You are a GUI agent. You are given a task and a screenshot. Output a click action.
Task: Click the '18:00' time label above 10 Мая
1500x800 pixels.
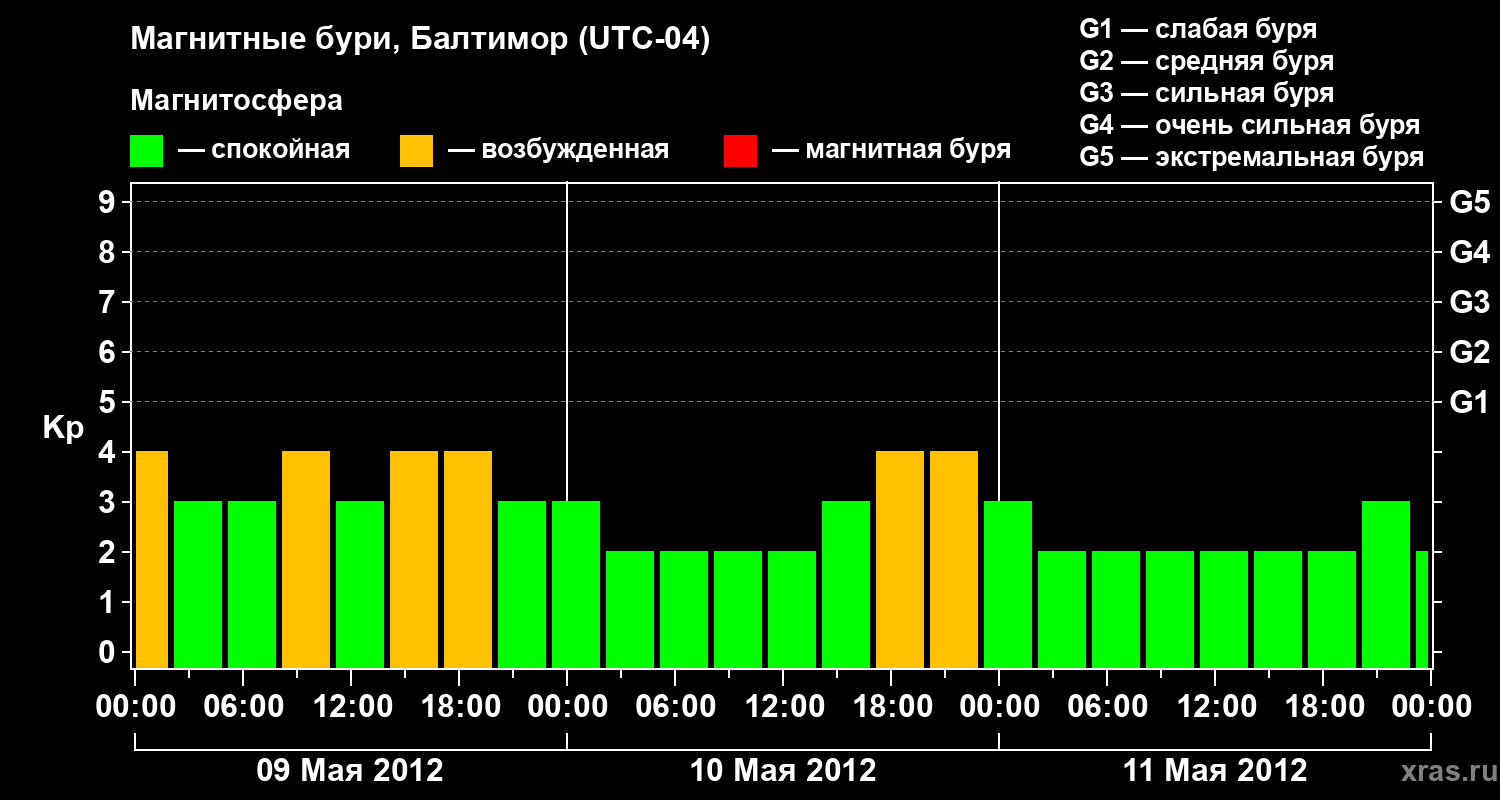coord(891,707)
